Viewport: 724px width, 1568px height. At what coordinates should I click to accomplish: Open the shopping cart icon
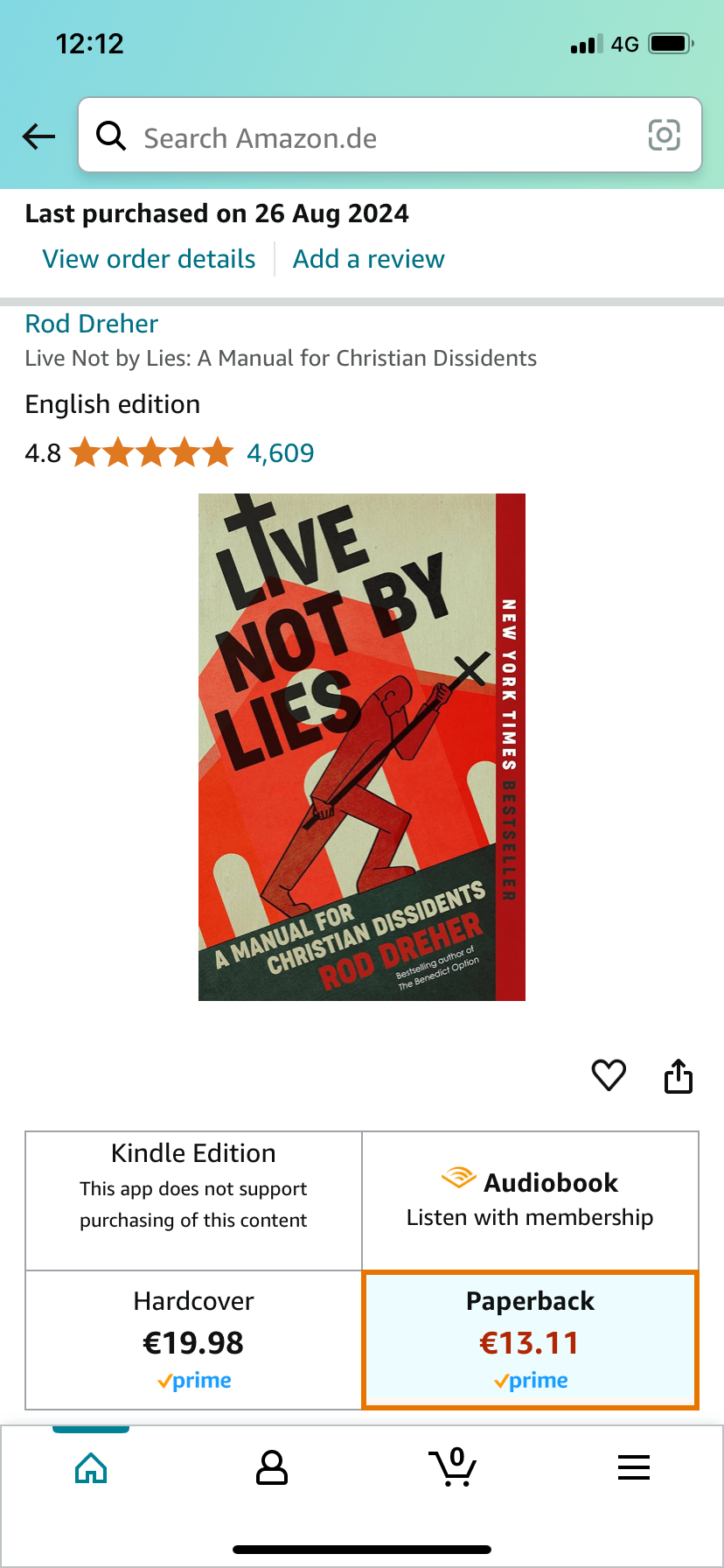tap(453, 1466)
